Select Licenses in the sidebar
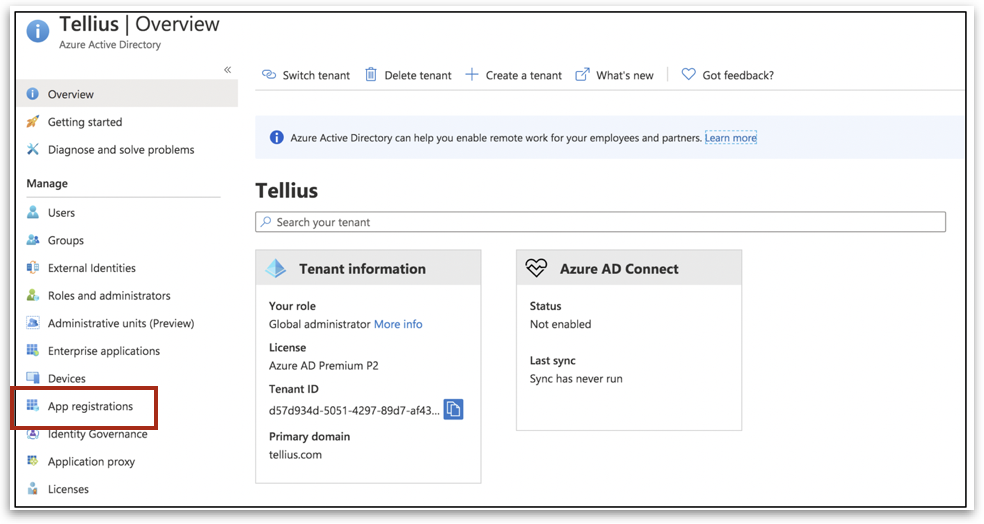 (x=68, y=490)
